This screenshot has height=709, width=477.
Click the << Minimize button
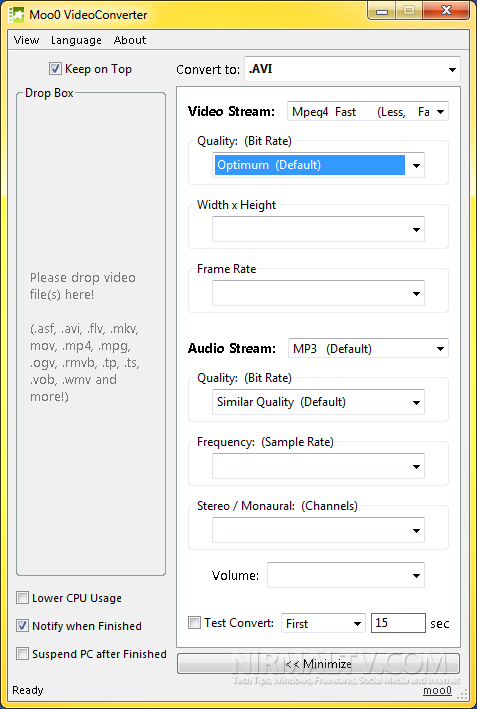click(318, 663)
